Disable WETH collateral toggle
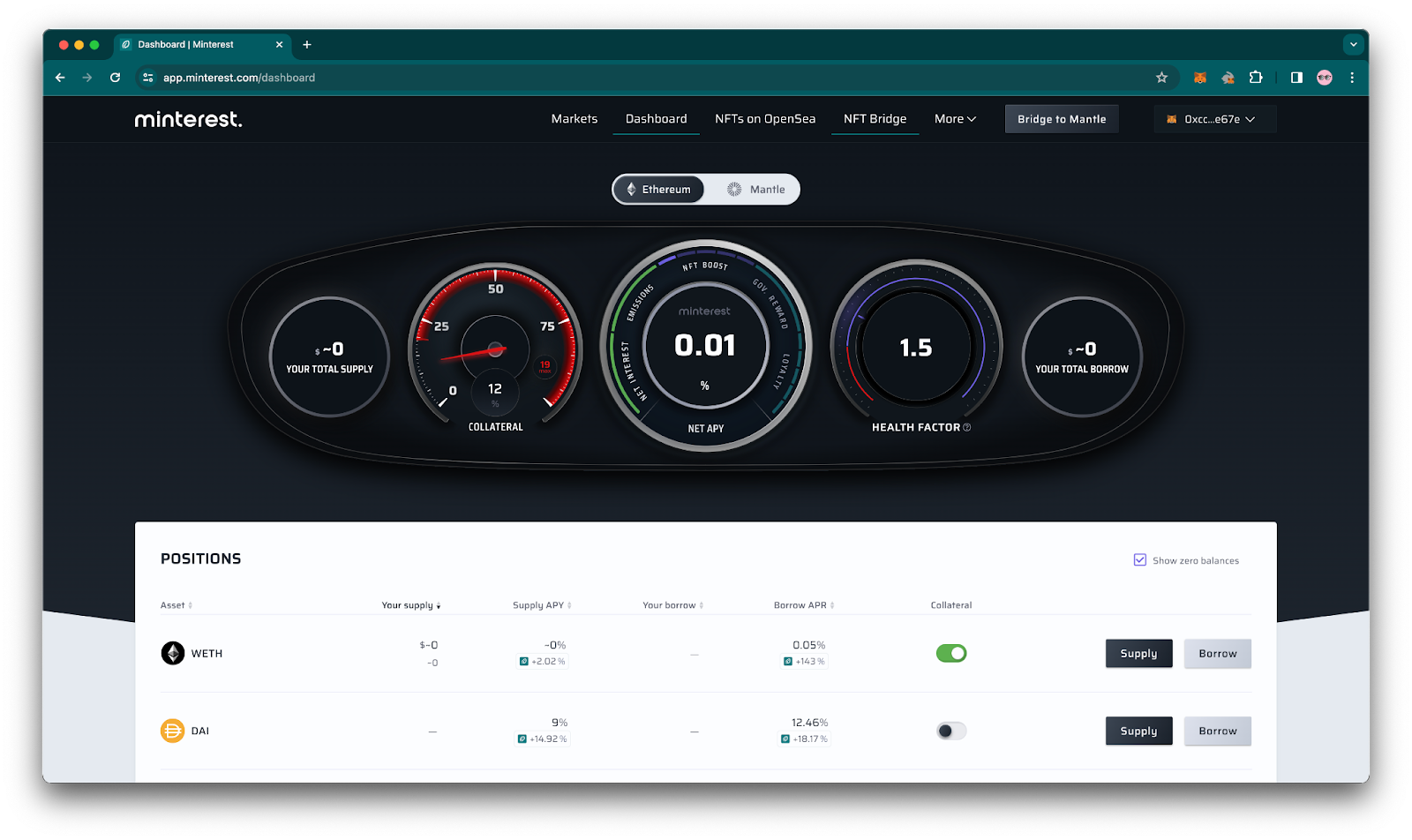1412x840 pixels. pos(950,653)
